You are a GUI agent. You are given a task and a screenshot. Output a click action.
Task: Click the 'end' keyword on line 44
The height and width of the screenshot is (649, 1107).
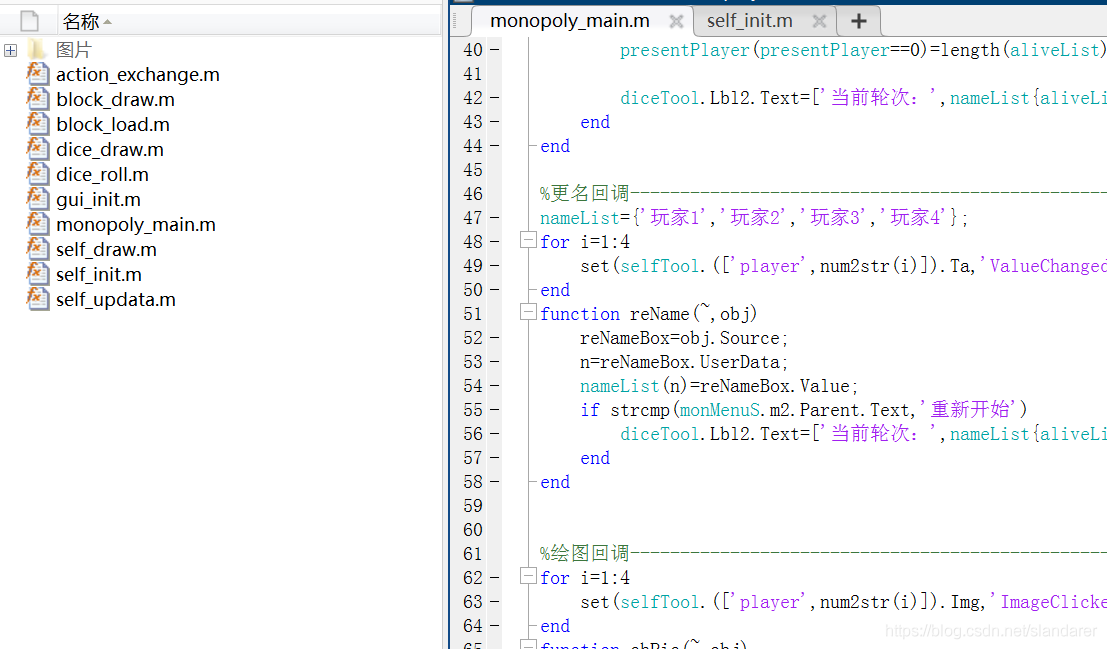click(x=555, y=146)
